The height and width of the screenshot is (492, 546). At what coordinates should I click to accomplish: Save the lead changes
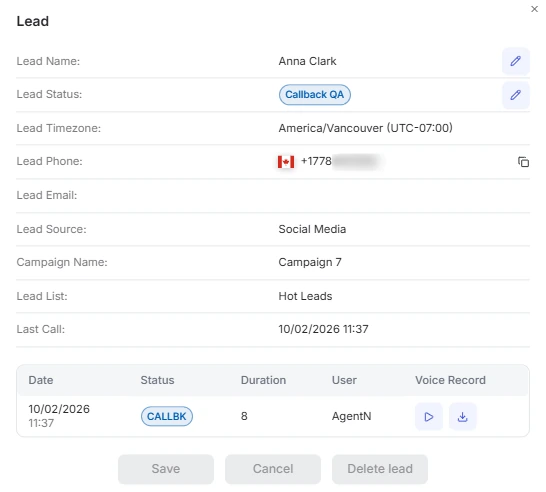point(166,469)
